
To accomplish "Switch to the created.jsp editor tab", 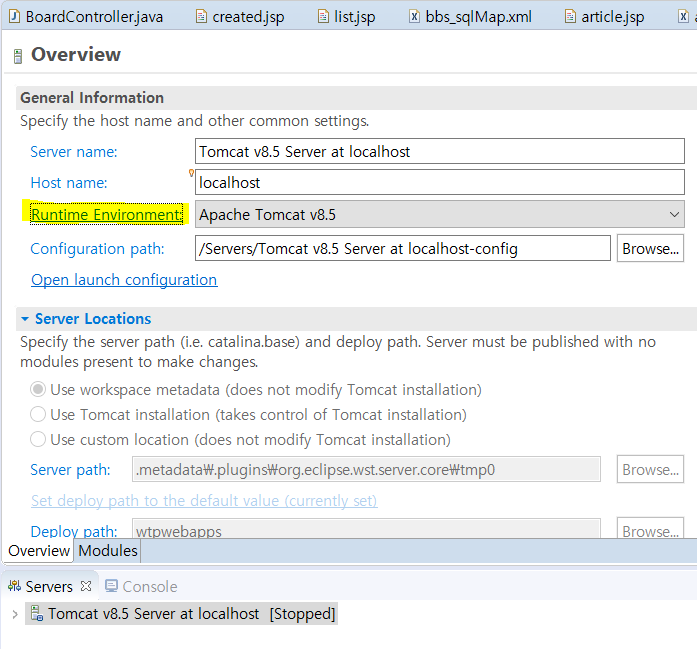I will [240, 17].
